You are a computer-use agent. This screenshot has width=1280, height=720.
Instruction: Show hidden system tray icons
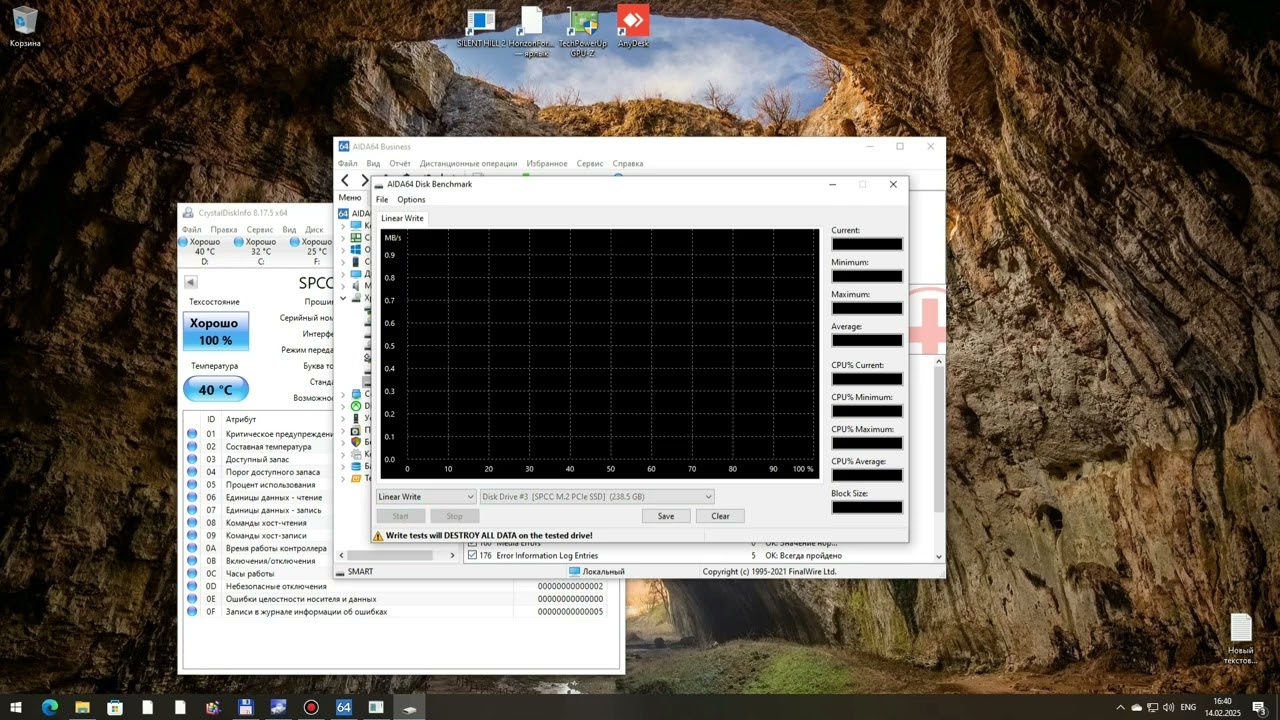(x=1120, y=707)
